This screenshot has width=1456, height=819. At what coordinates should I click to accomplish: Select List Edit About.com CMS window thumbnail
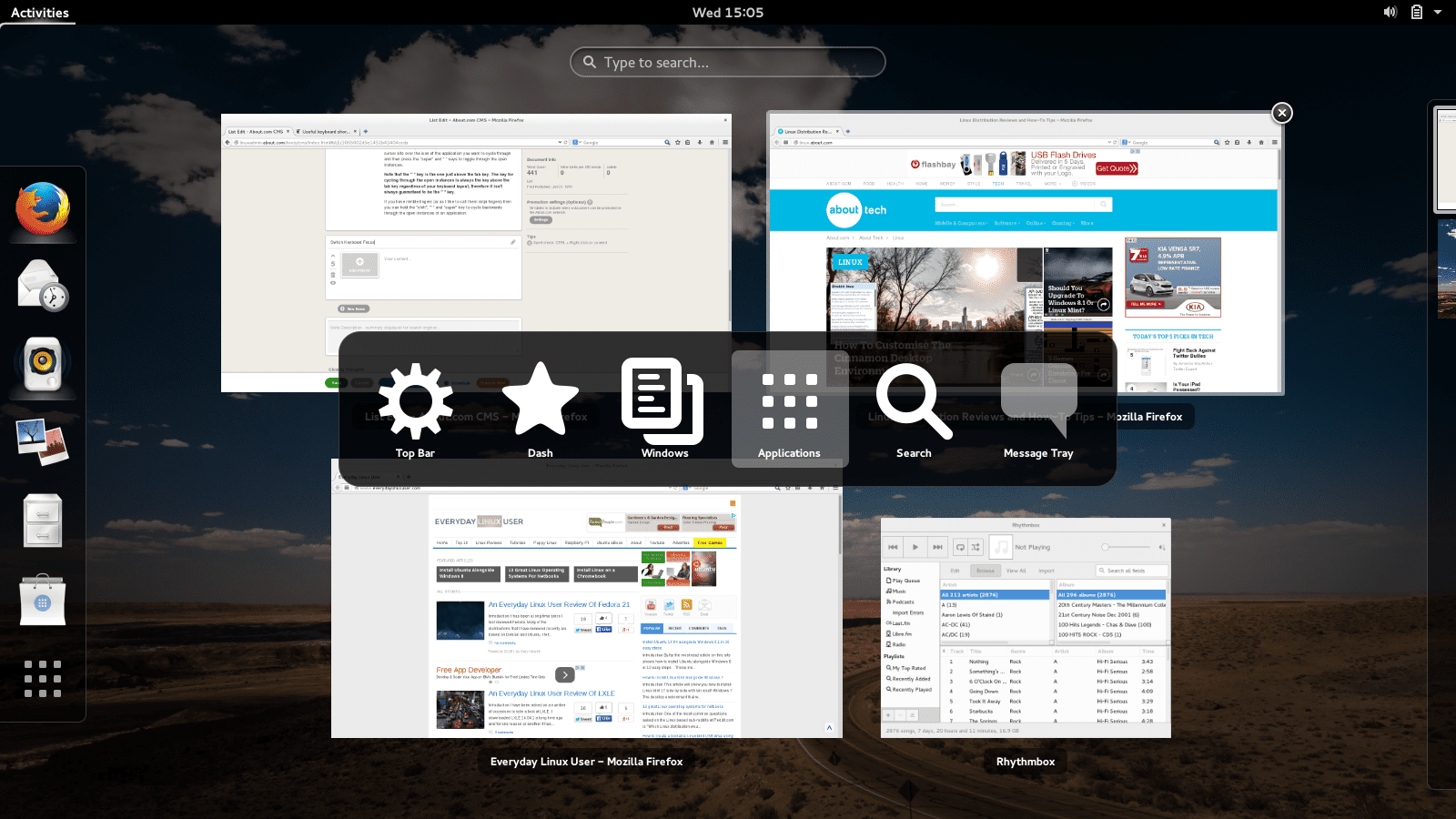tap(476, 253)
